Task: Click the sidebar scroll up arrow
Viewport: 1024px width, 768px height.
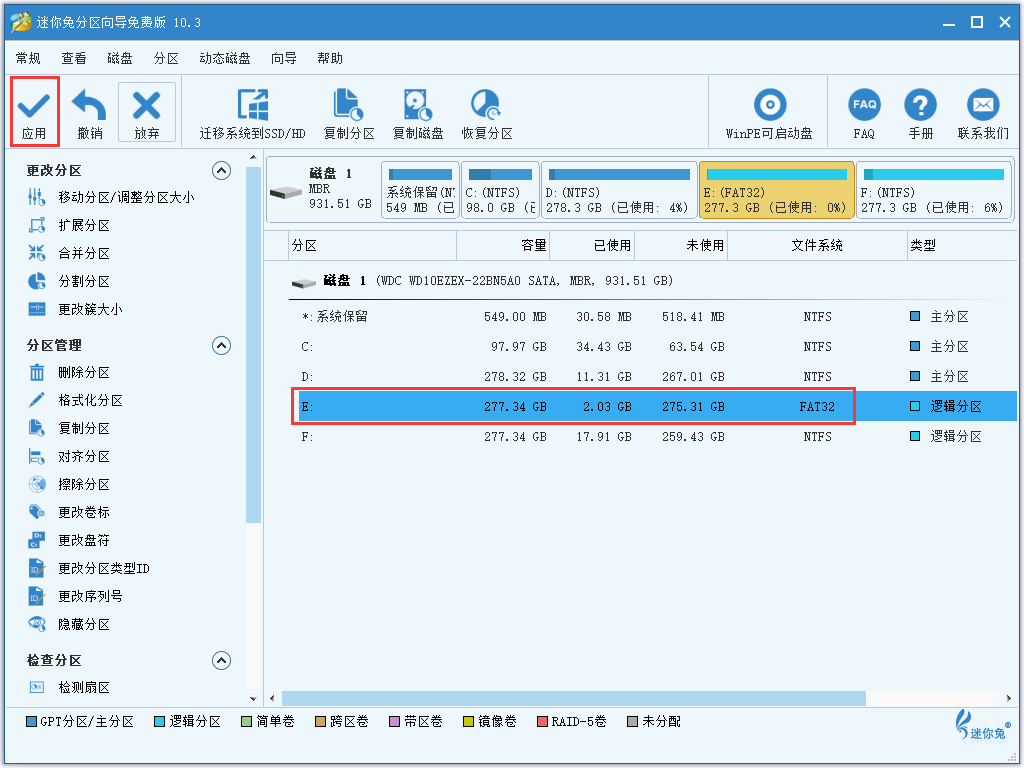Action: pyautogui.click(x=253, y=157)
